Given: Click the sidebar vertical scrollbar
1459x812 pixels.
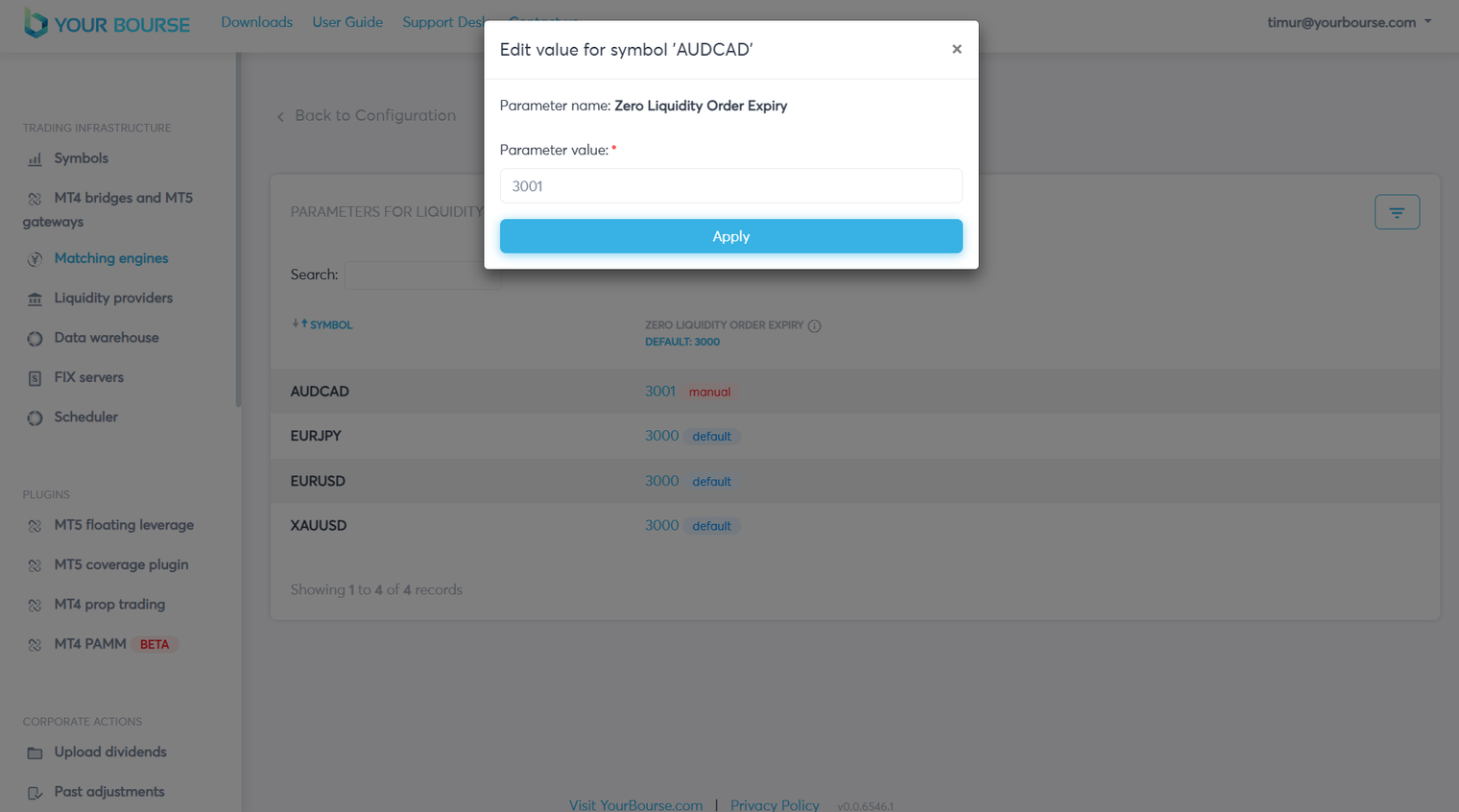Looking at the screenshot, I should [x=238, y=230].
